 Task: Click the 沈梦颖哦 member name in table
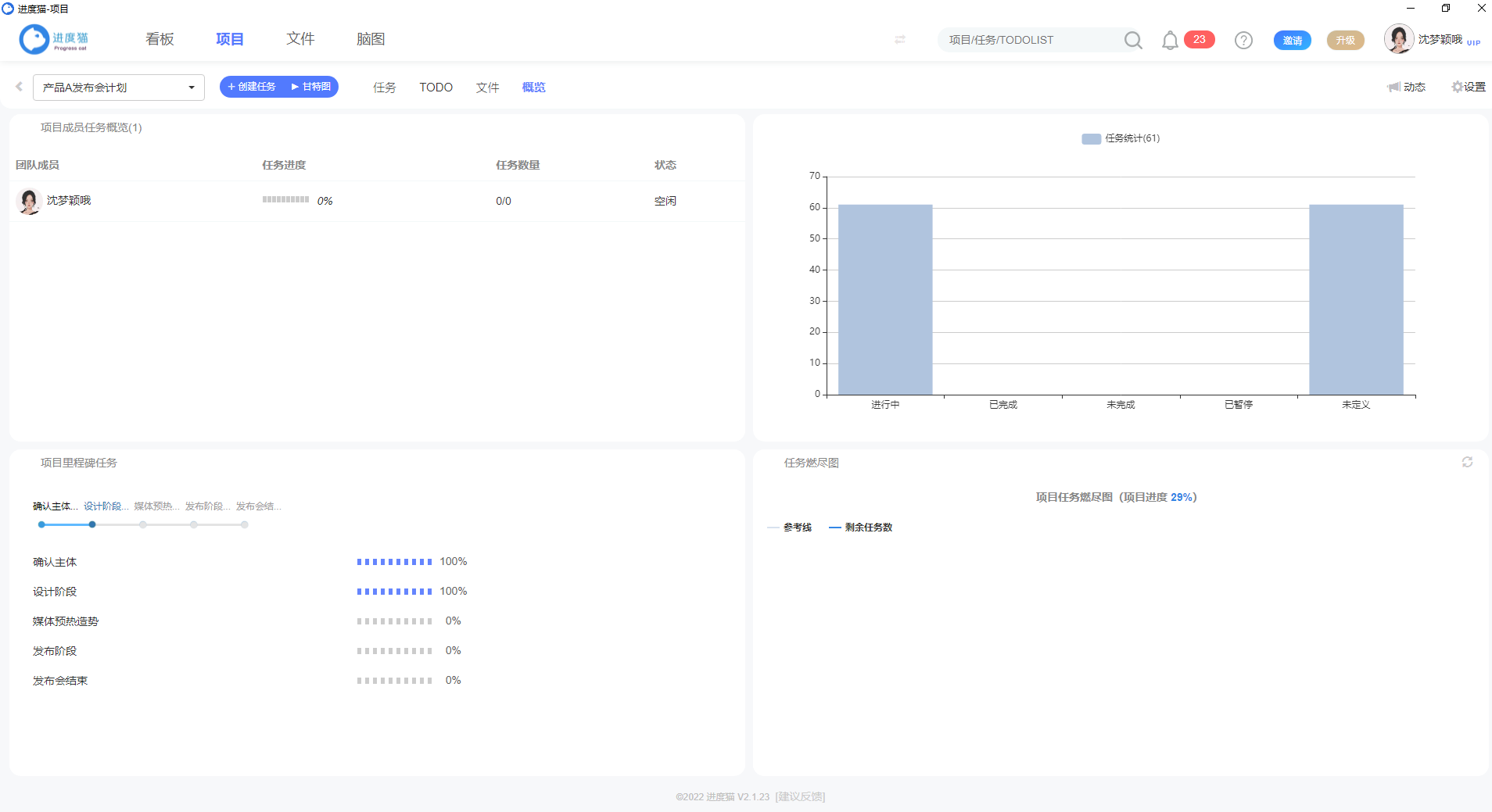69,201
